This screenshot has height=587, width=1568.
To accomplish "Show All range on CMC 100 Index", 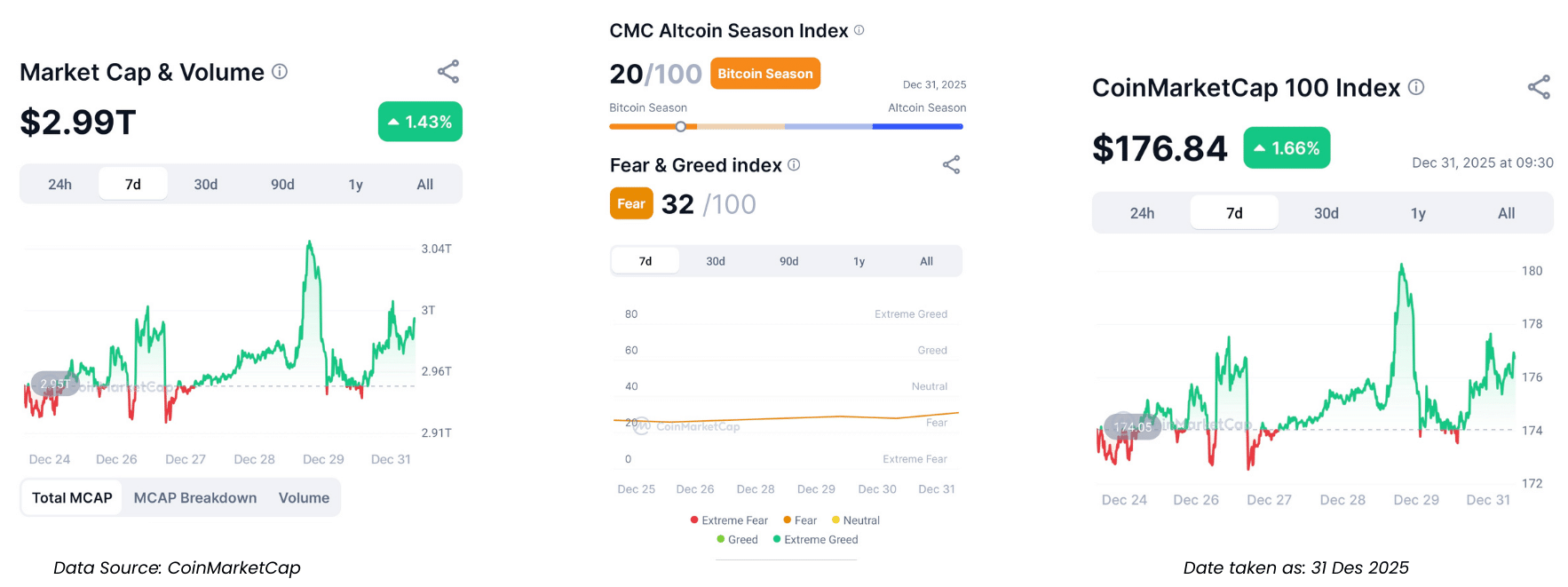I will point(1506,213).
